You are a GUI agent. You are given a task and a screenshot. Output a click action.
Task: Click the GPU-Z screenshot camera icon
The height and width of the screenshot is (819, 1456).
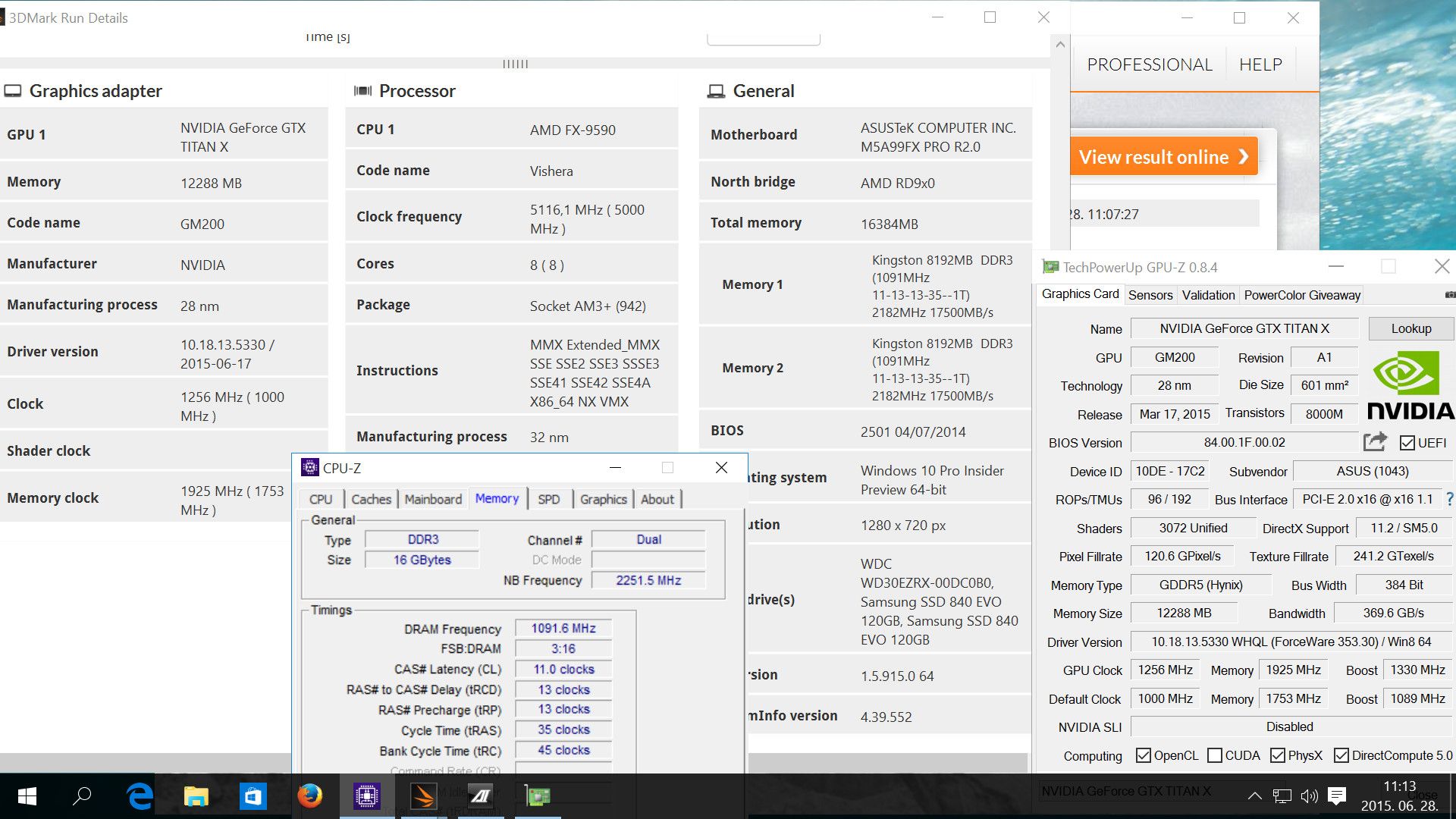point(1449,294)
